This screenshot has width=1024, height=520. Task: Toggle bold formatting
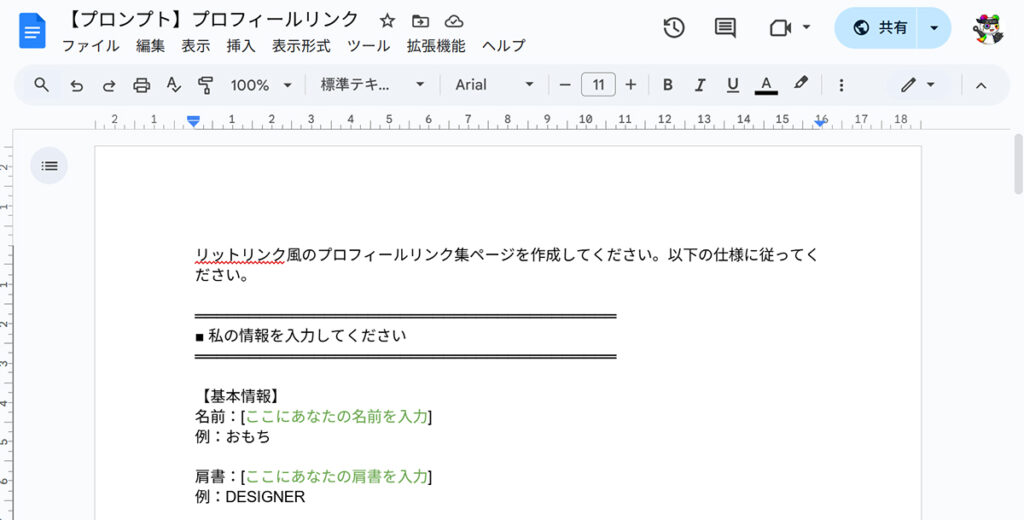[668, 85]
